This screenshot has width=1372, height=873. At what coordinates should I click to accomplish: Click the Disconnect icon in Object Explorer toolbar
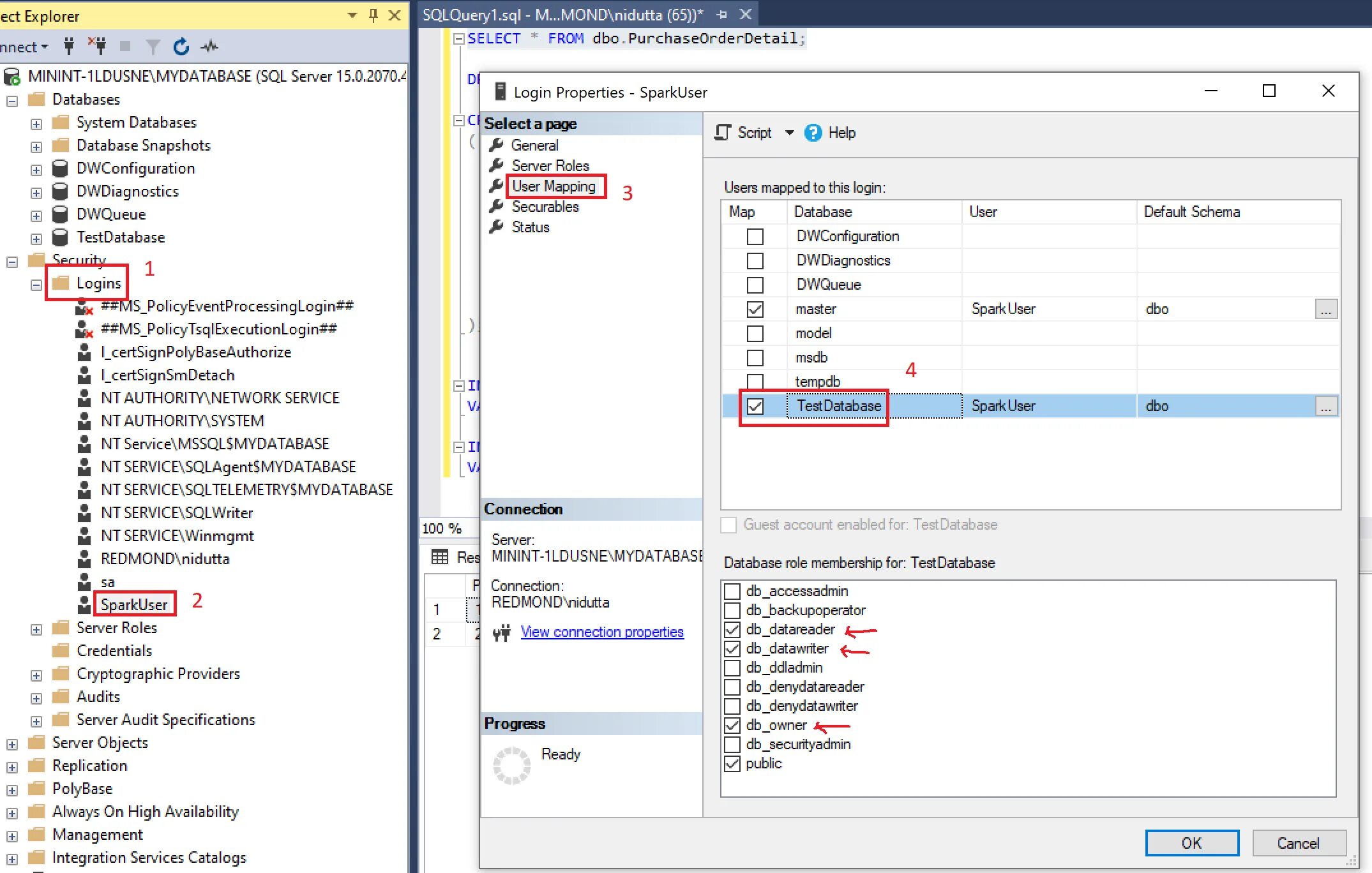point(97,46)
